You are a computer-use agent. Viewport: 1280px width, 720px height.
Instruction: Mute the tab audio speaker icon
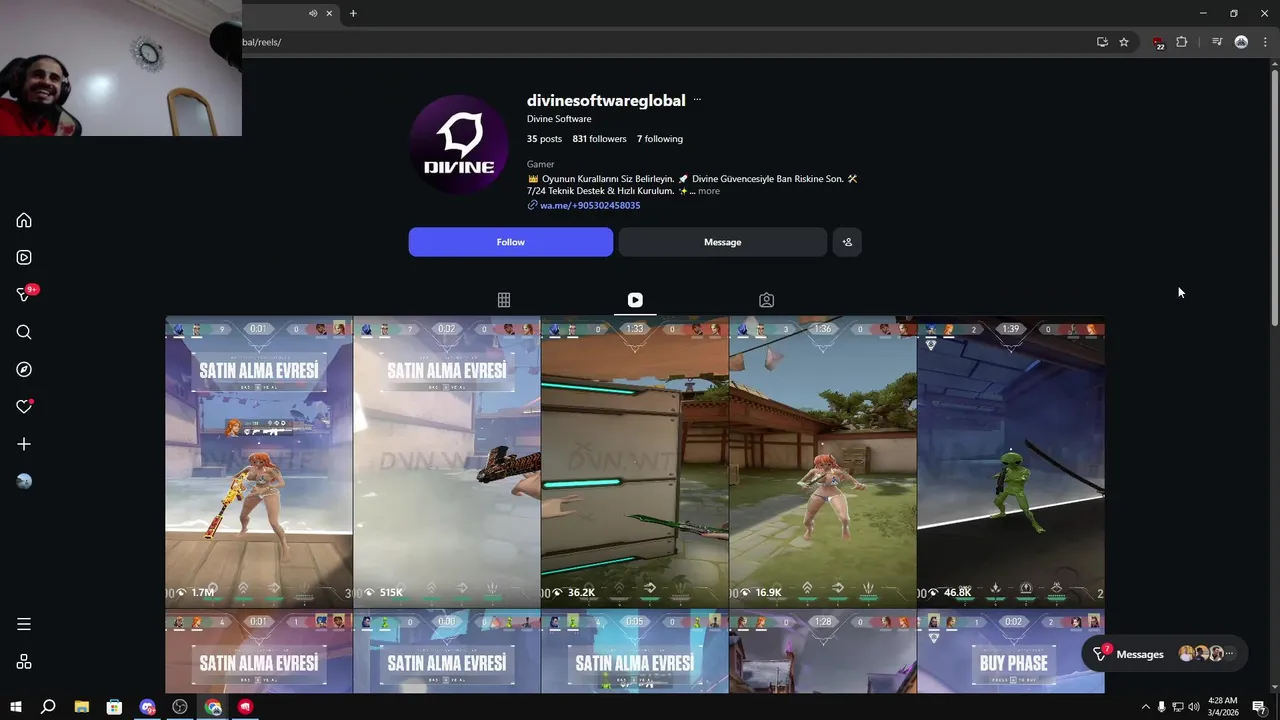313,13
